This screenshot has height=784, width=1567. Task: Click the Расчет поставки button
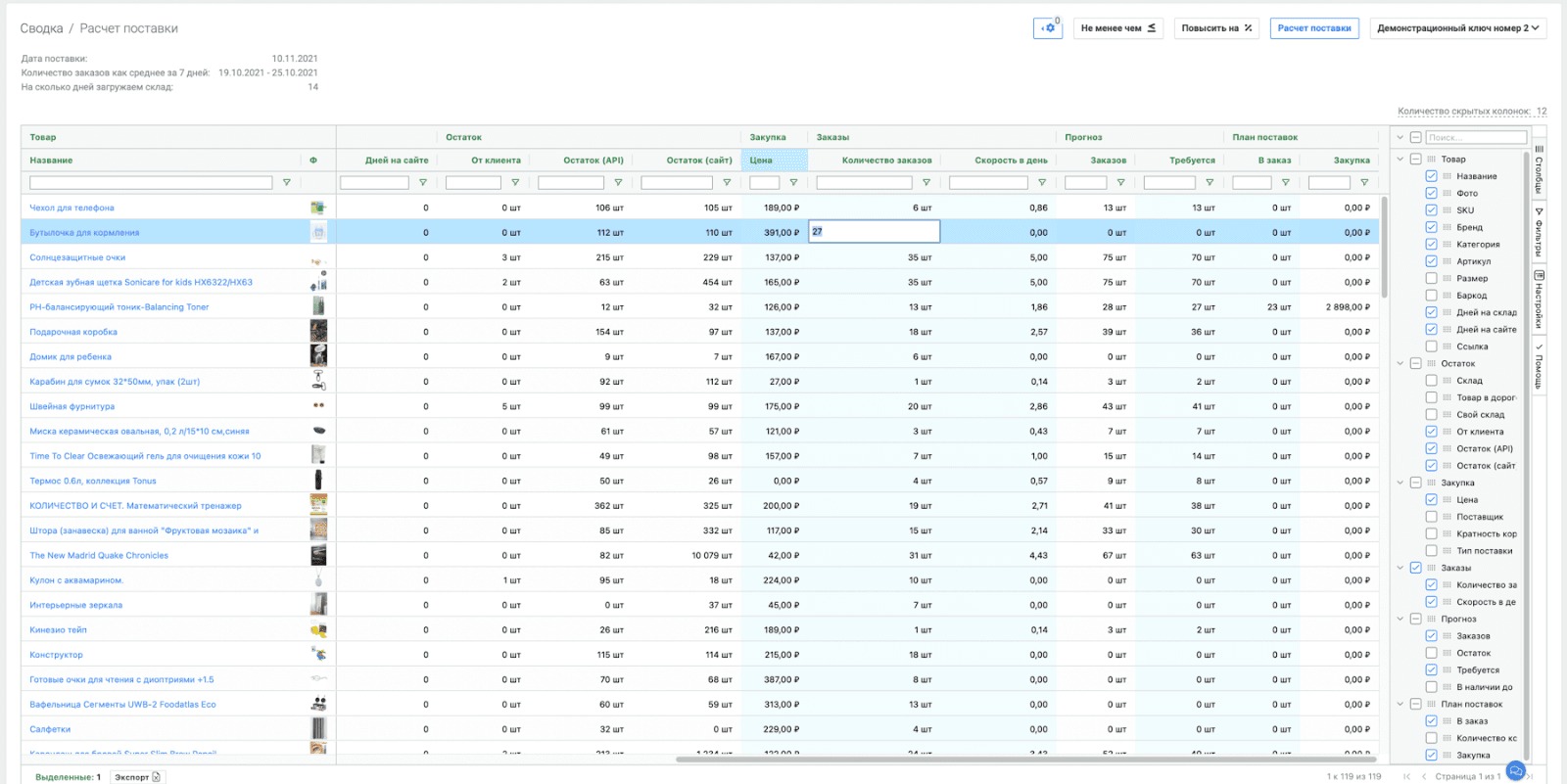pyautogui.click(x=1313, y=28)
